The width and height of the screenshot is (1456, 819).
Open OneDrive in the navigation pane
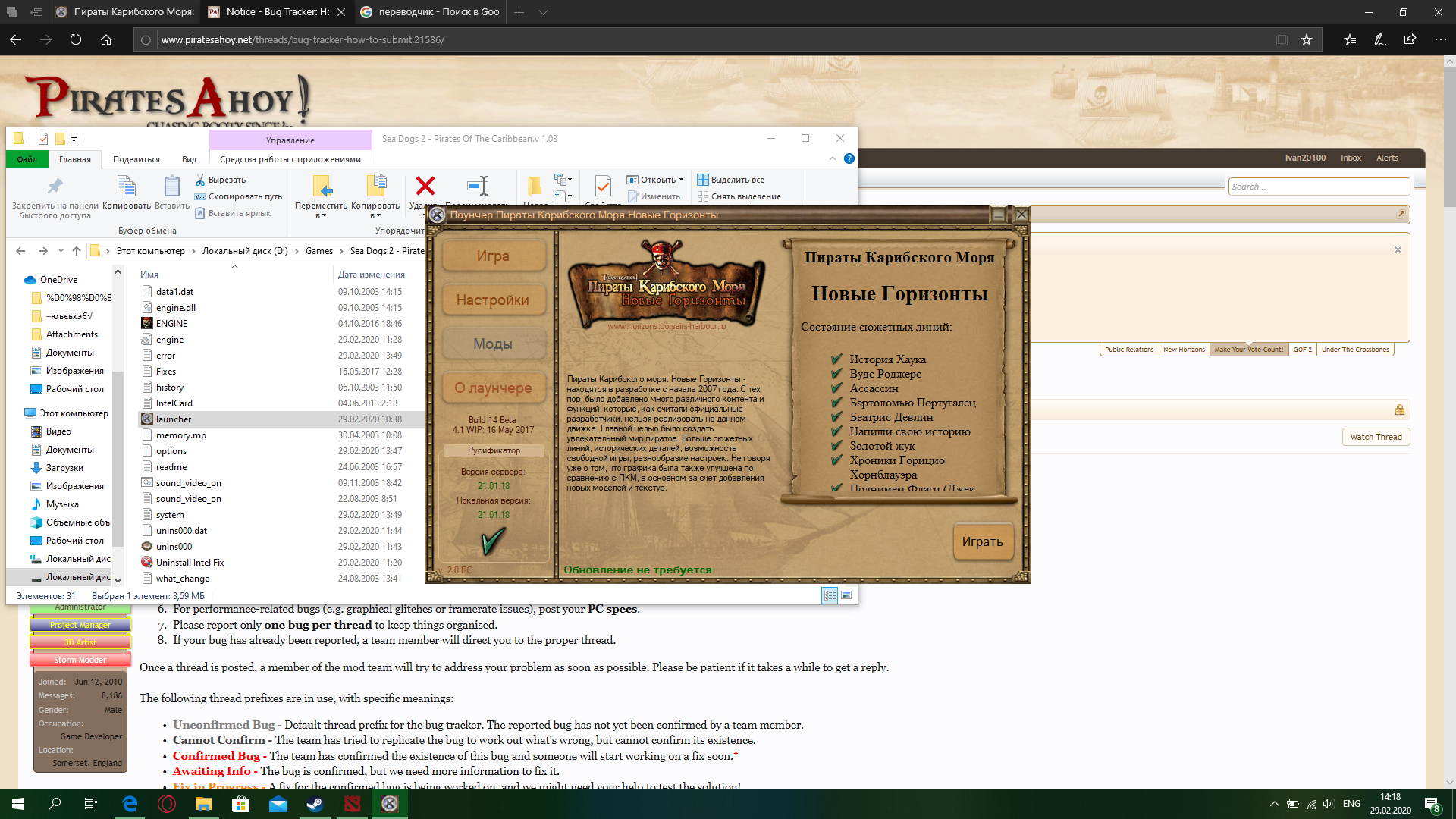pos(58,280)
